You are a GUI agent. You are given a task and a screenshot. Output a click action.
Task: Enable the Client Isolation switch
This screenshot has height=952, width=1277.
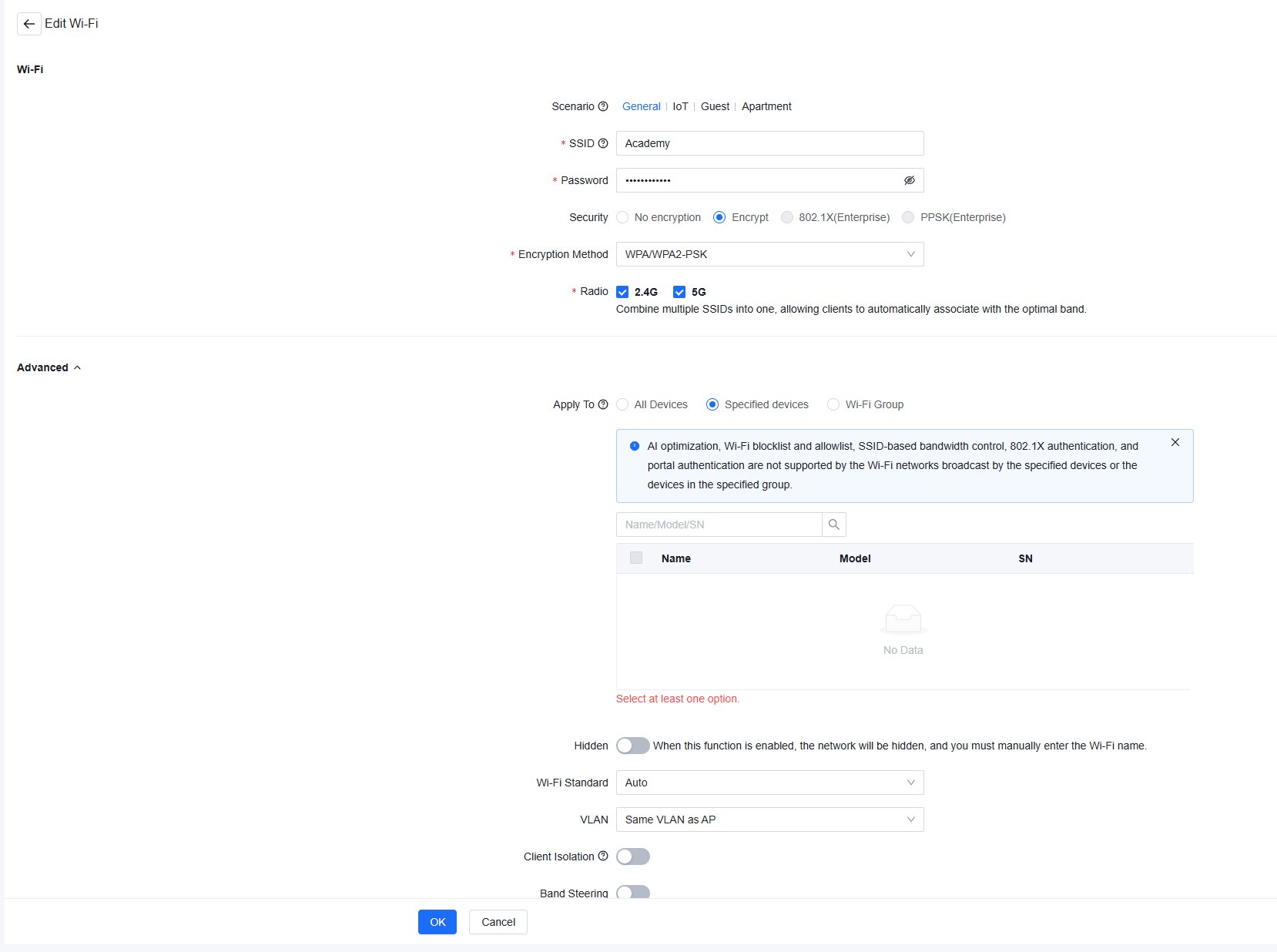633,856
